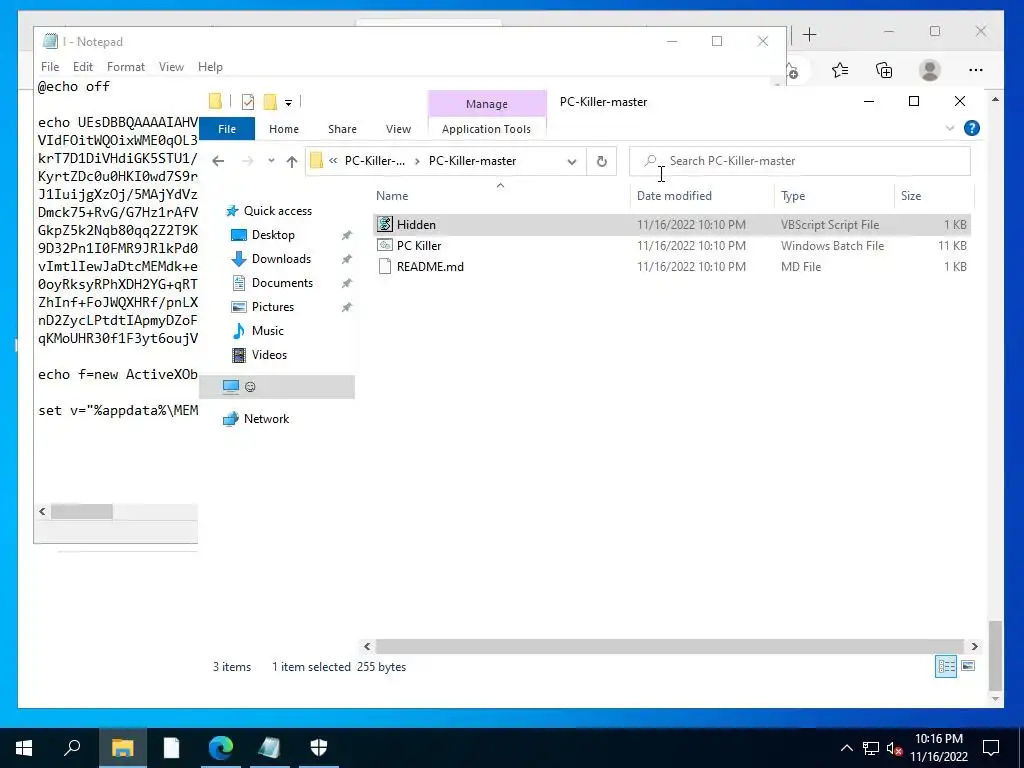Show hidden system tray icons

pyautogui.click(x=846, y=748)
